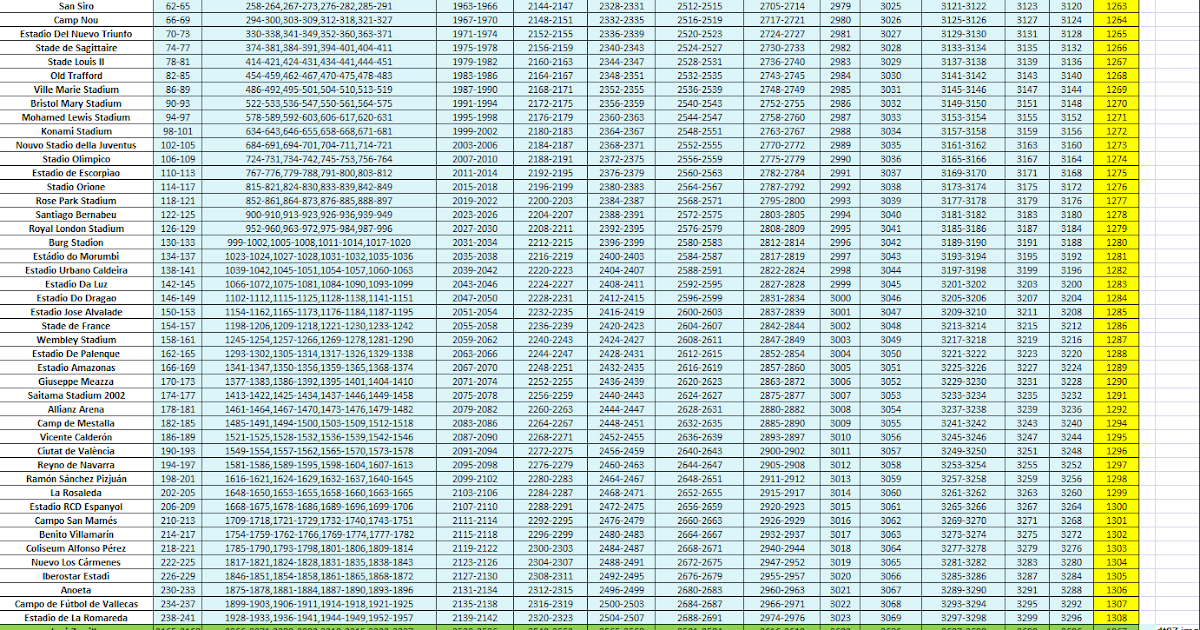
Task: Click the Allianz Arena cell
Action: [77, 410]
